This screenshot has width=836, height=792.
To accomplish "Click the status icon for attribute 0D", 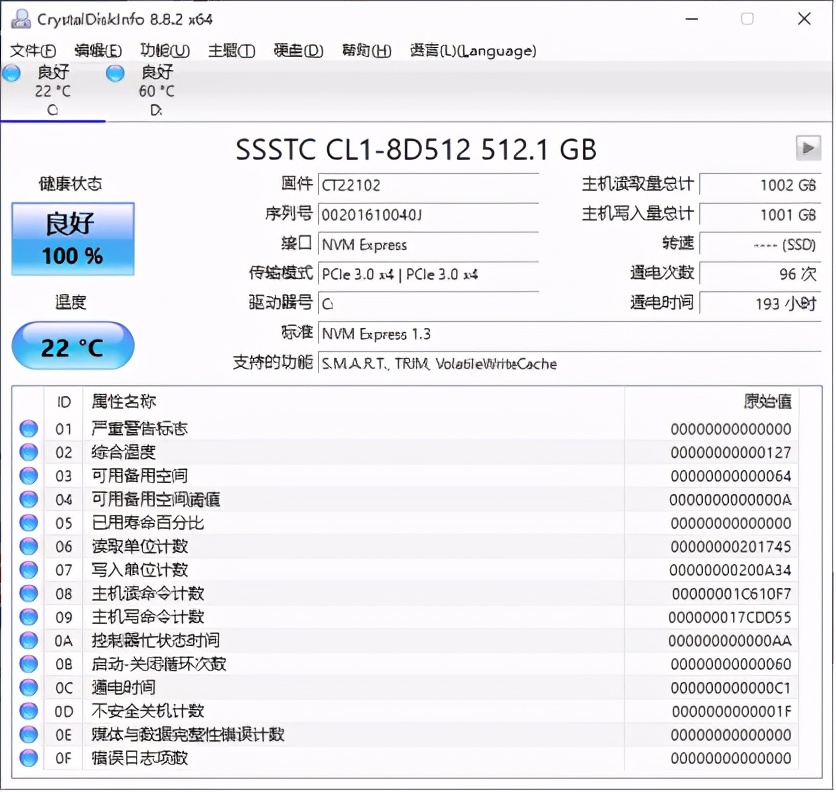I will [x=29, y=710].
